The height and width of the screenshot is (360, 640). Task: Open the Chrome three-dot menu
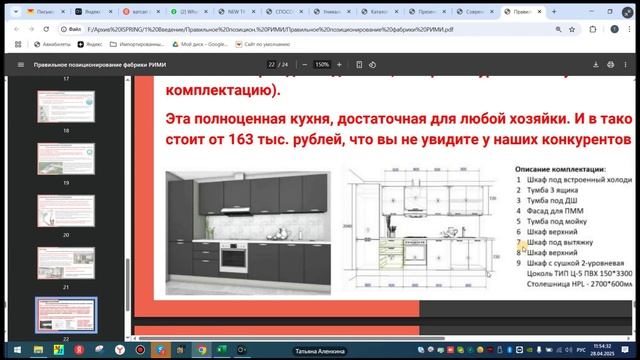(x=629, y=29)
